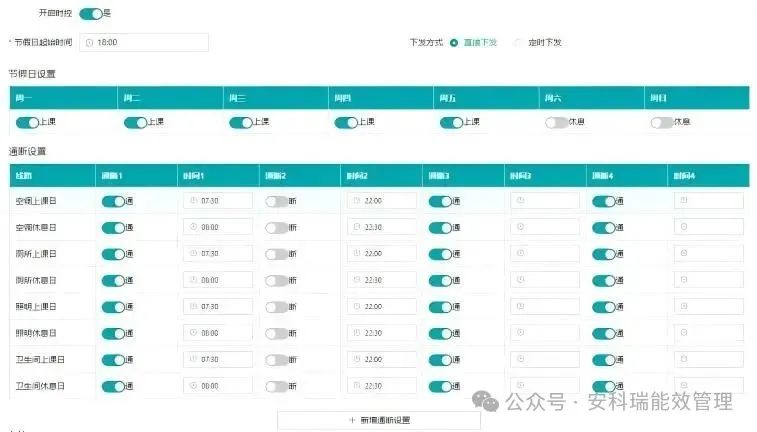
Task: Click the 新增通断设置 button
Action: click(379, 420)
